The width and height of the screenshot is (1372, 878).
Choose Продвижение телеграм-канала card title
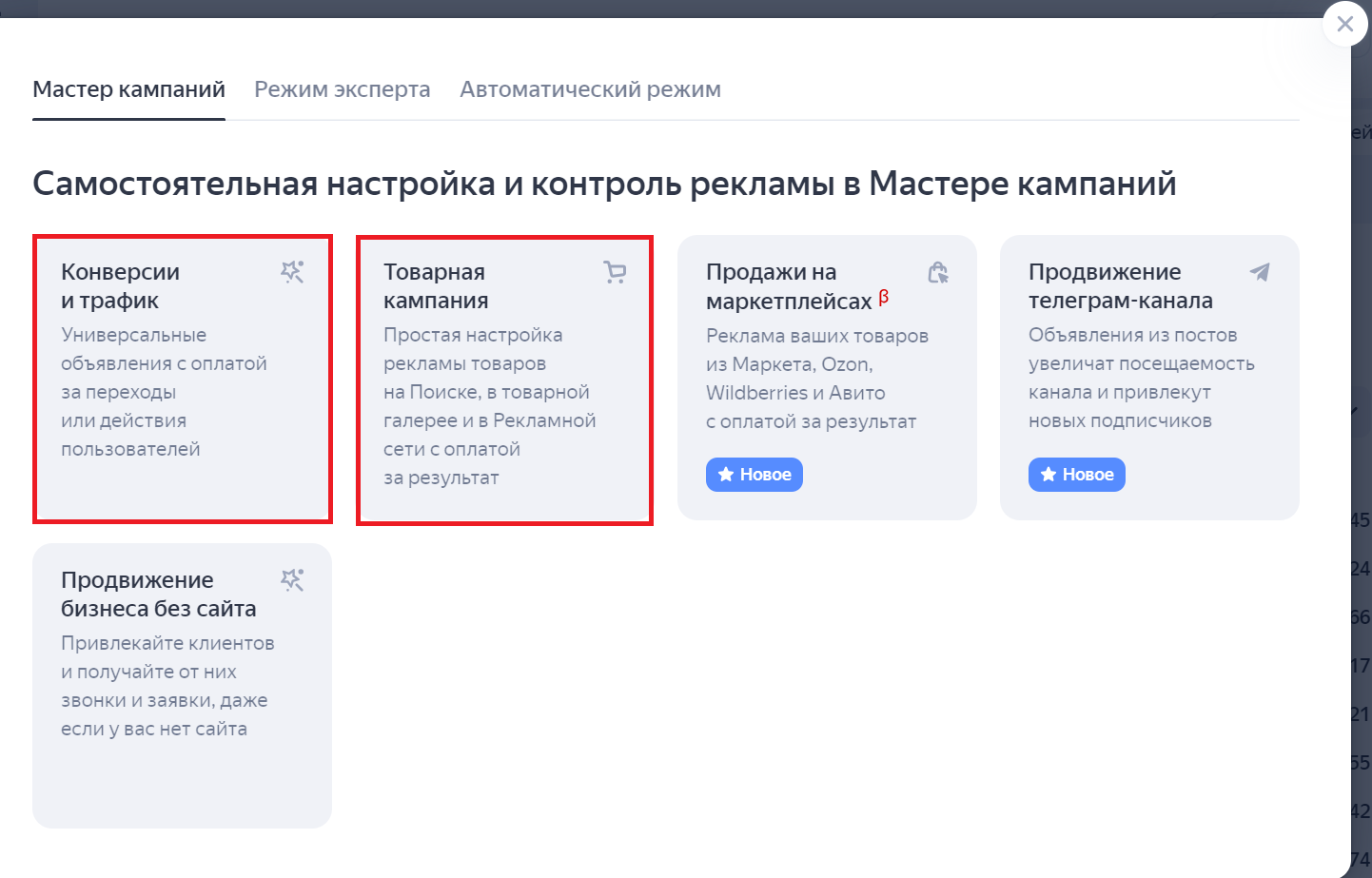[1121, 286]
